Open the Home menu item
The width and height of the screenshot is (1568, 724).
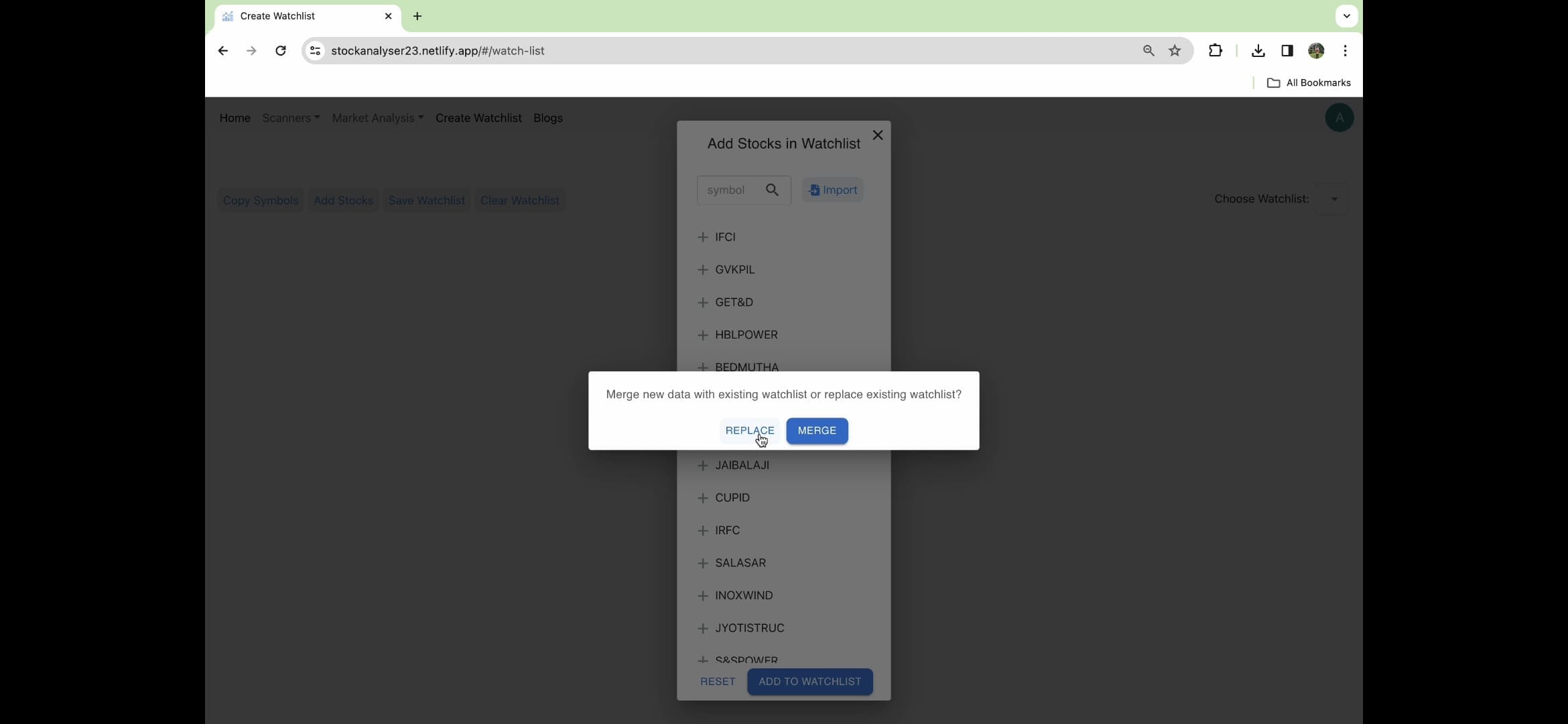[x=235, y=118]
